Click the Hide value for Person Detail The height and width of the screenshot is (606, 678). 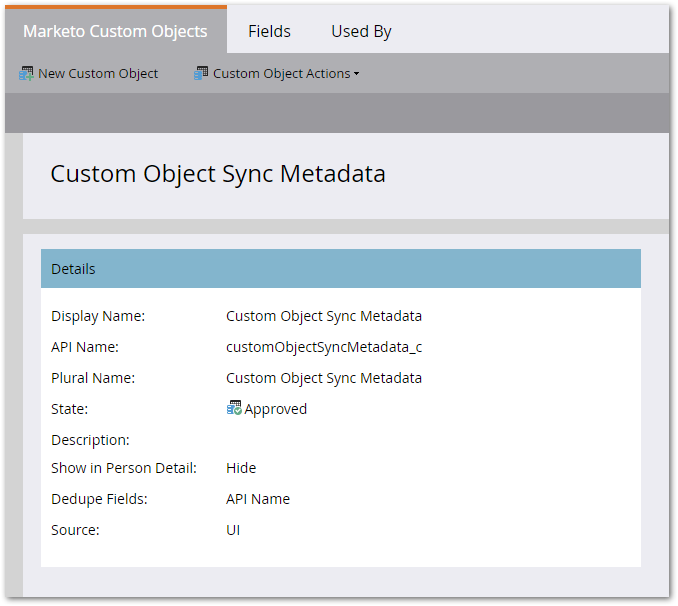coord(241,468)
